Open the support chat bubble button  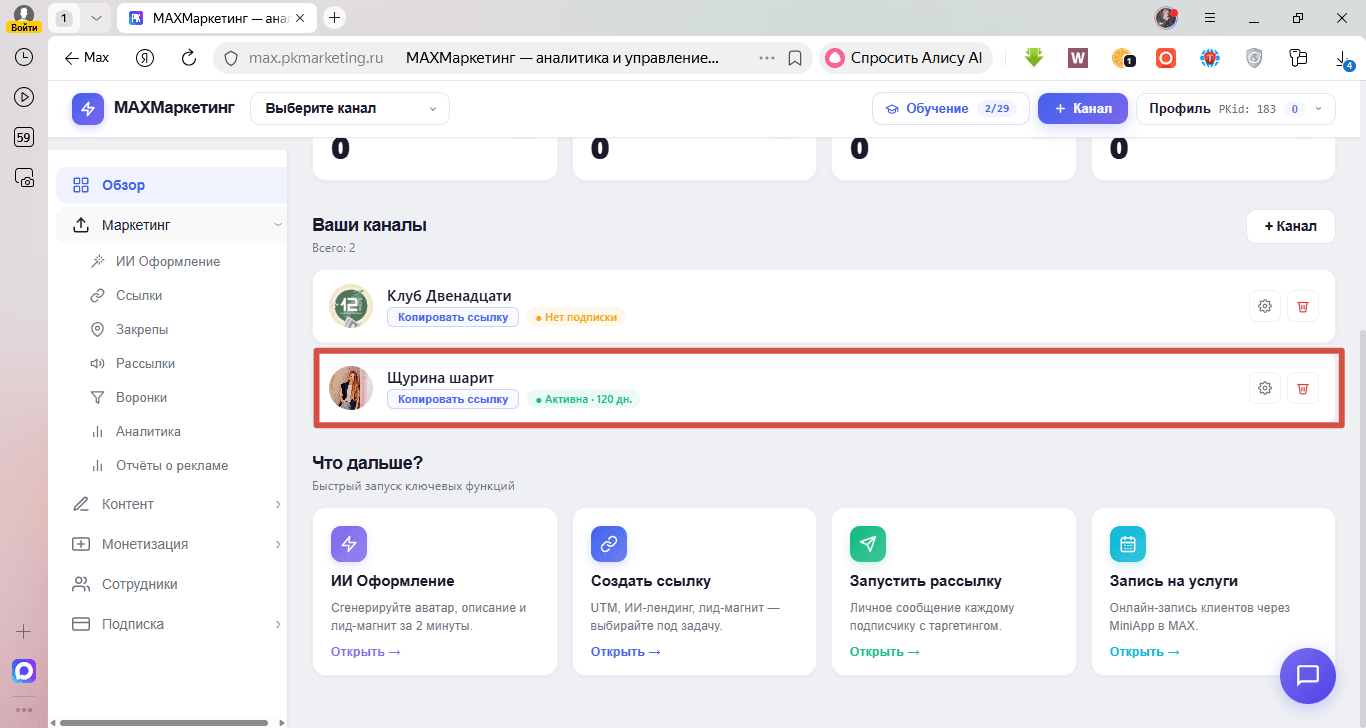(1308, 675)
